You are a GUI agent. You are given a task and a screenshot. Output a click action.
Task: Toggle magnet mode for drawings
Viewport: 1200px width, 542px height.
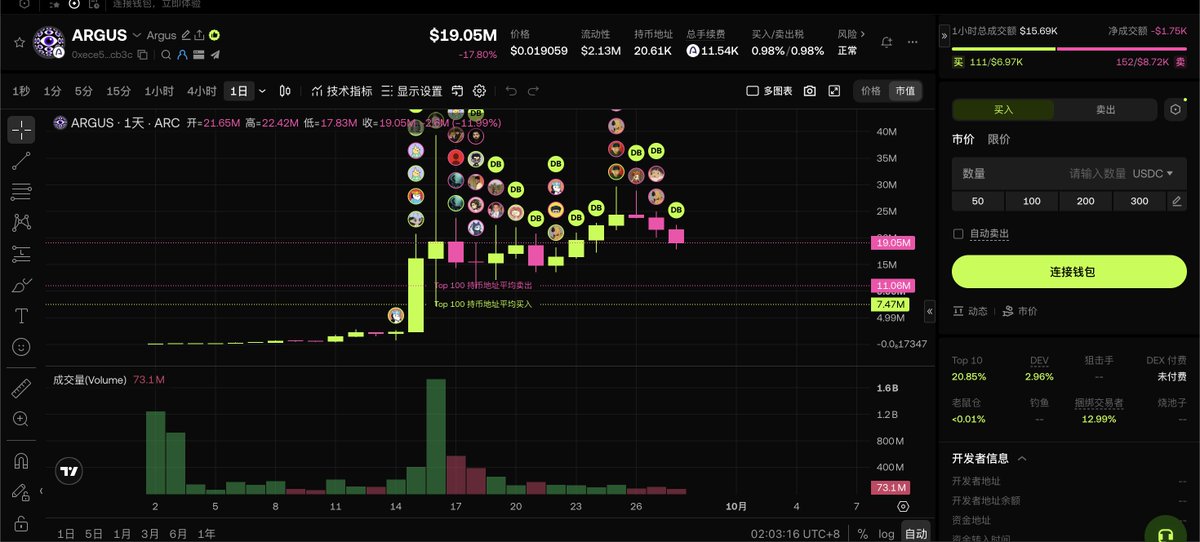21,461
